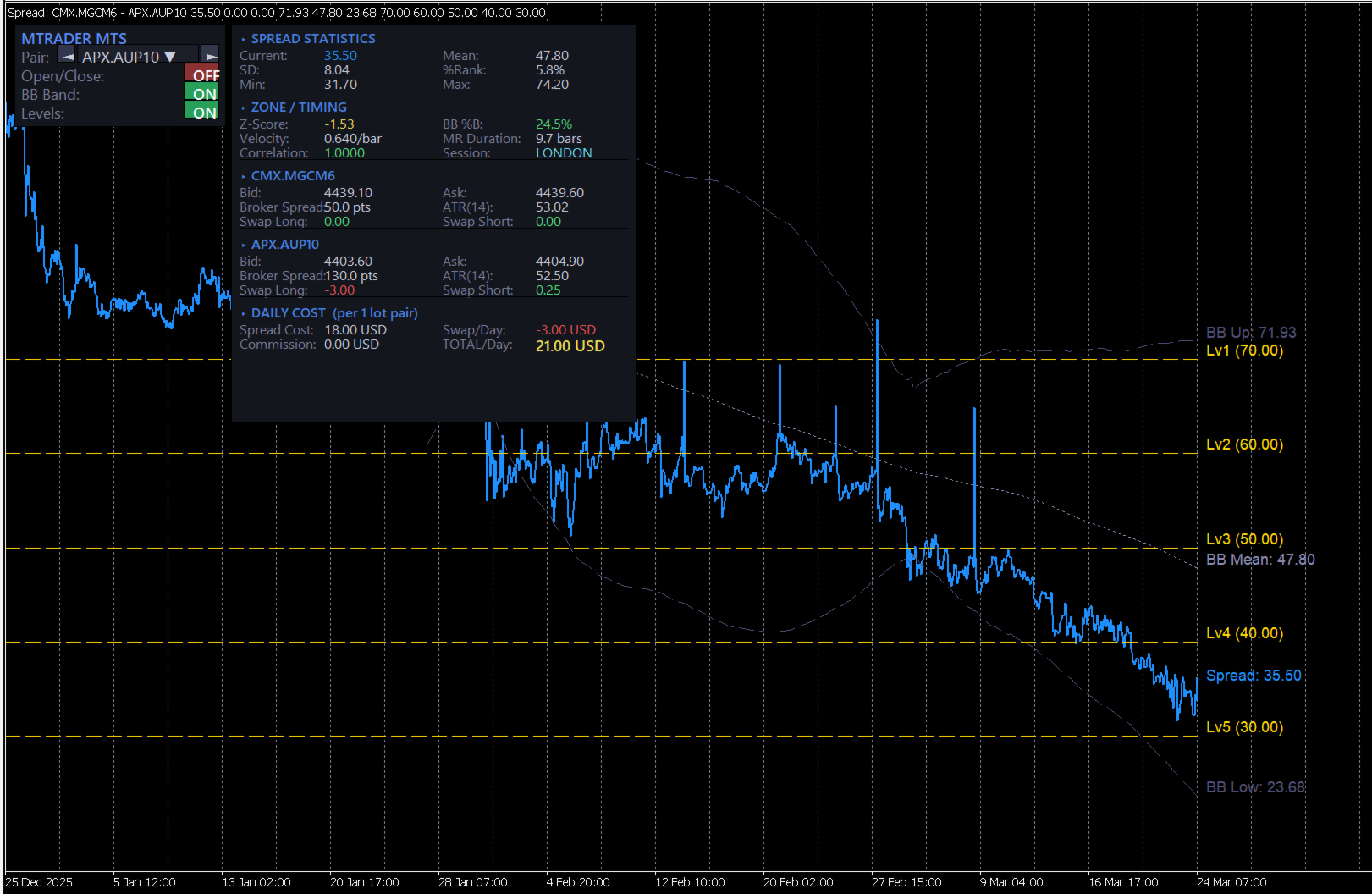The height and width of the screenshot is (894, 1372).
Task: Click the SD value 8.04
Action: (x=337, y=70)
